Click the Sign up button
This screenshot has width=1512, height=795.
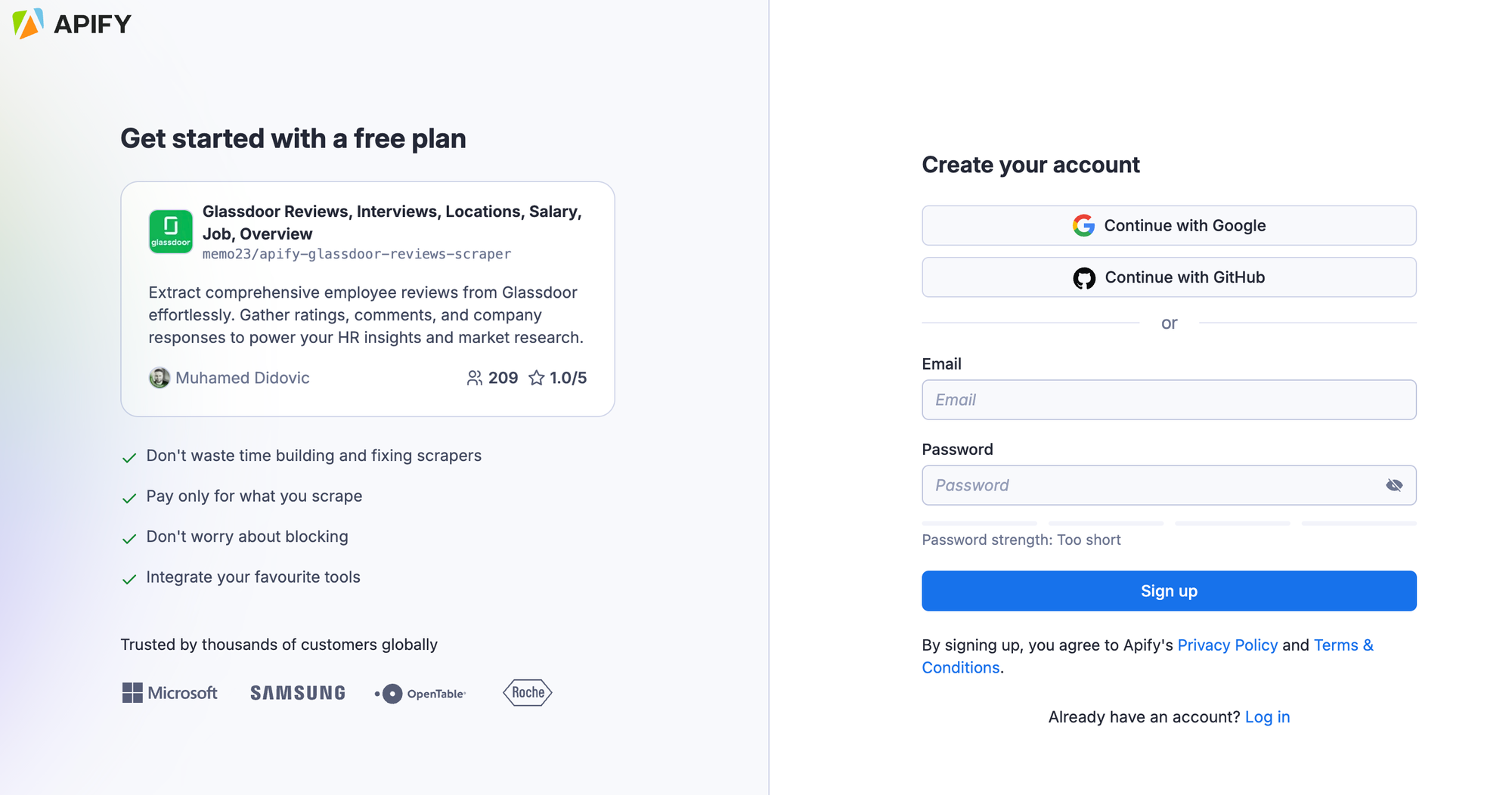click(1169, 591)
